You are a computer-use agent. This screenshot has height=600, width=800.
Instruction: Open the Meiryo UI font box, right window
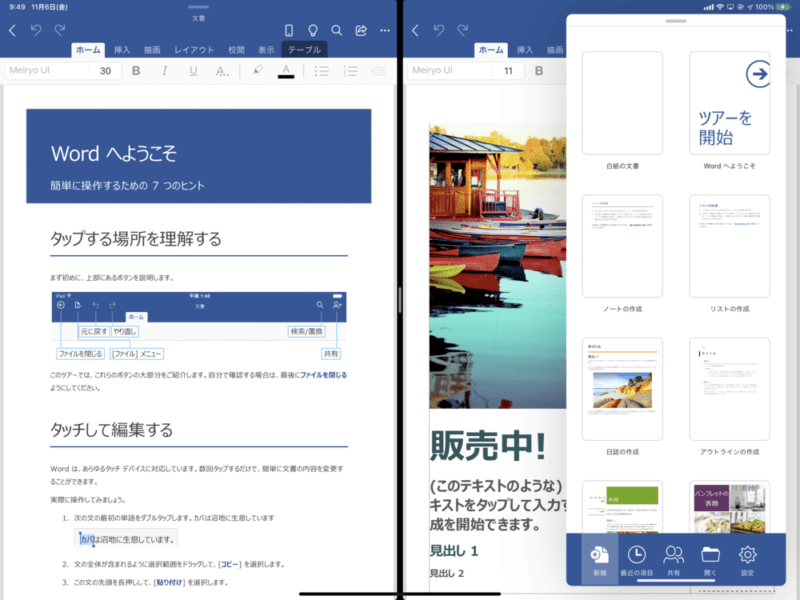click(x=449, y=70)
